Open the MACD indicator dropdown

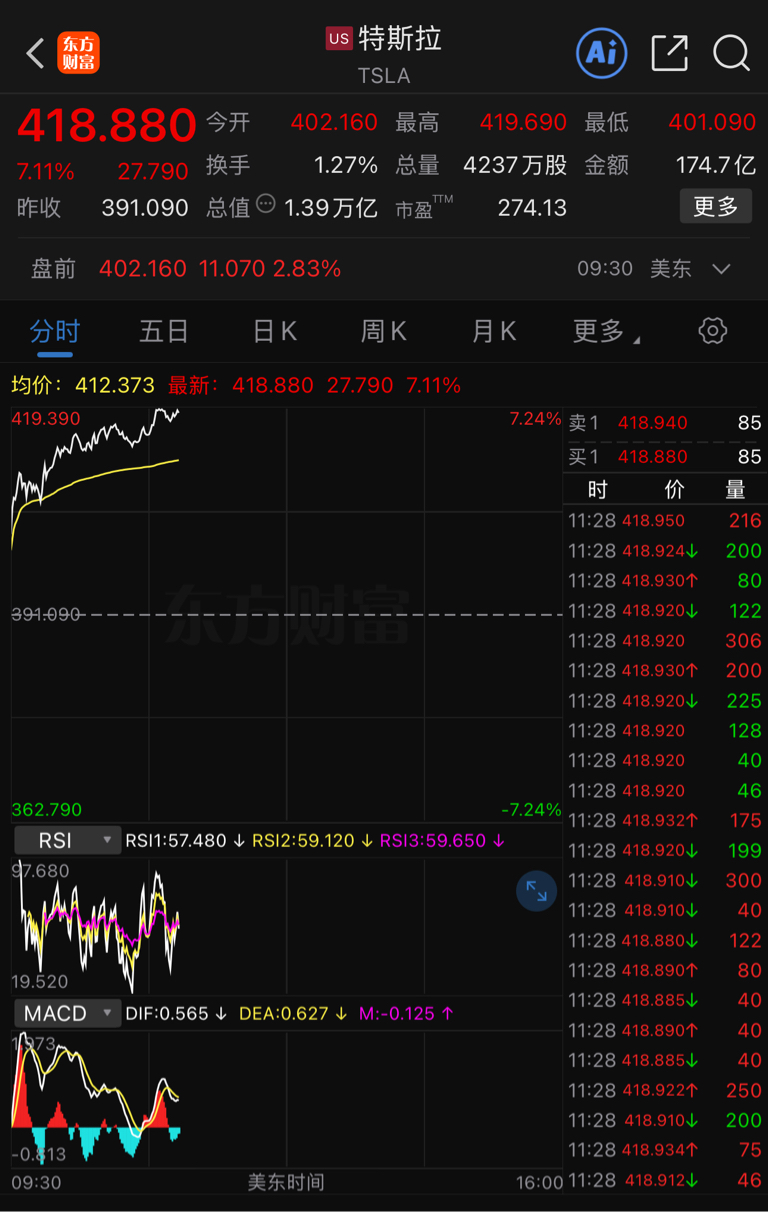pyautogui.click(x=67, y=1013)
